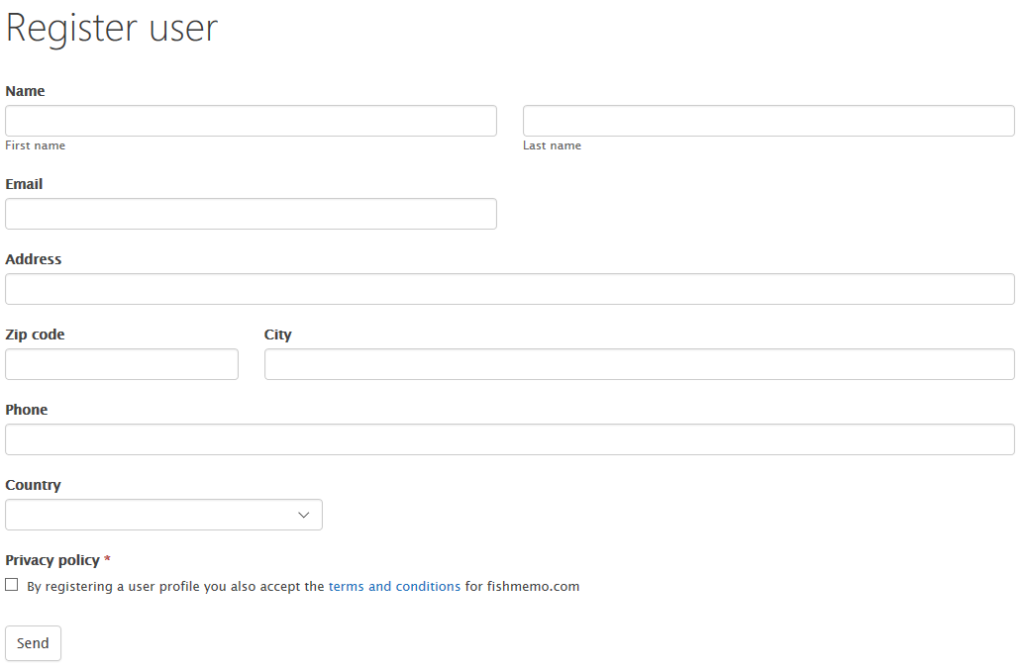Focus the Phone number field

pyautogui.click(x=510, y=439)
